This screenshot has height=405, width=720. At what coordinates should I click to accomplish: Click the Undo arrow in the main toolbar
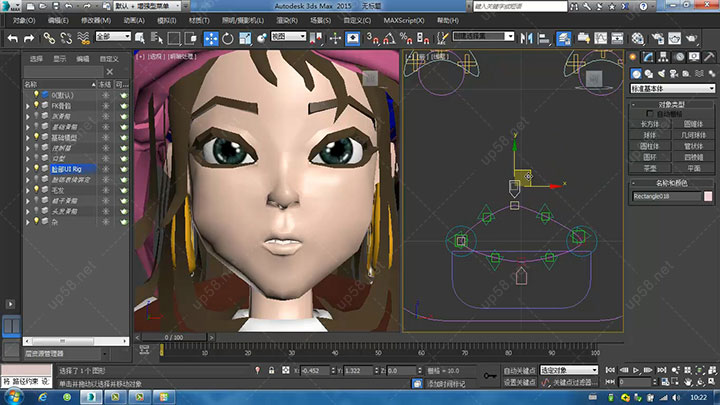(x=12, y=39)
